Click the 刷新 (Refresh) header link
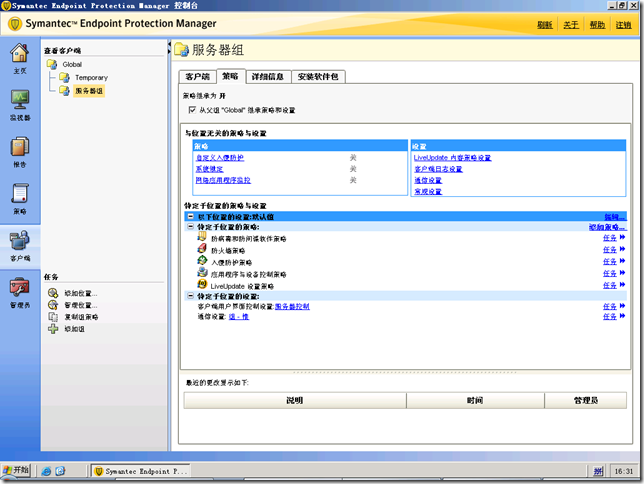 [545, 25]
